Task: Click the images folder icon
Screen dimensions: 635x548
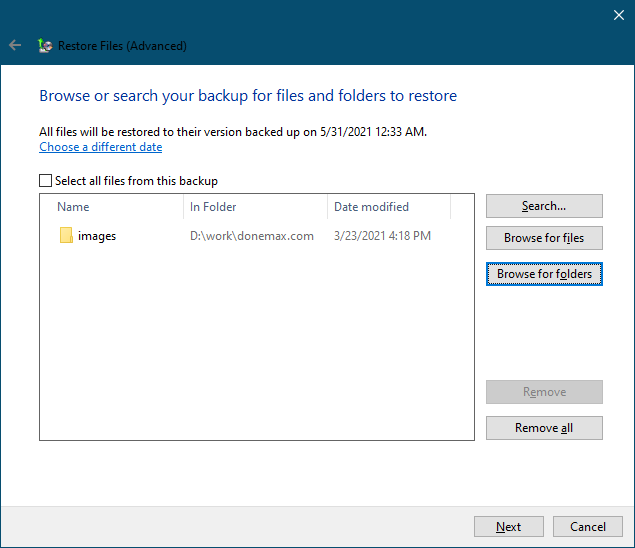Action: [x=66, y=235]
